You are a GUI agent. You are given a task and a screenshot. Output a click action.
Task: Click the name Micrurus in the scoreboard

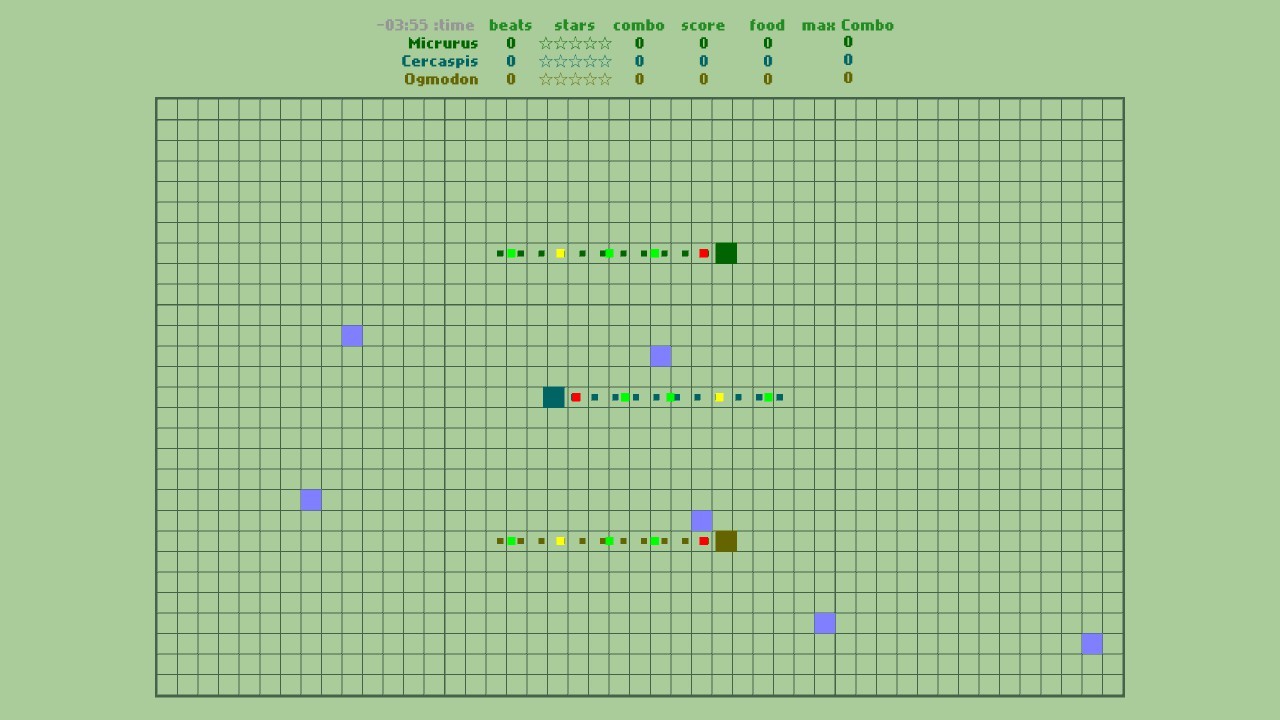click(443, 43)
